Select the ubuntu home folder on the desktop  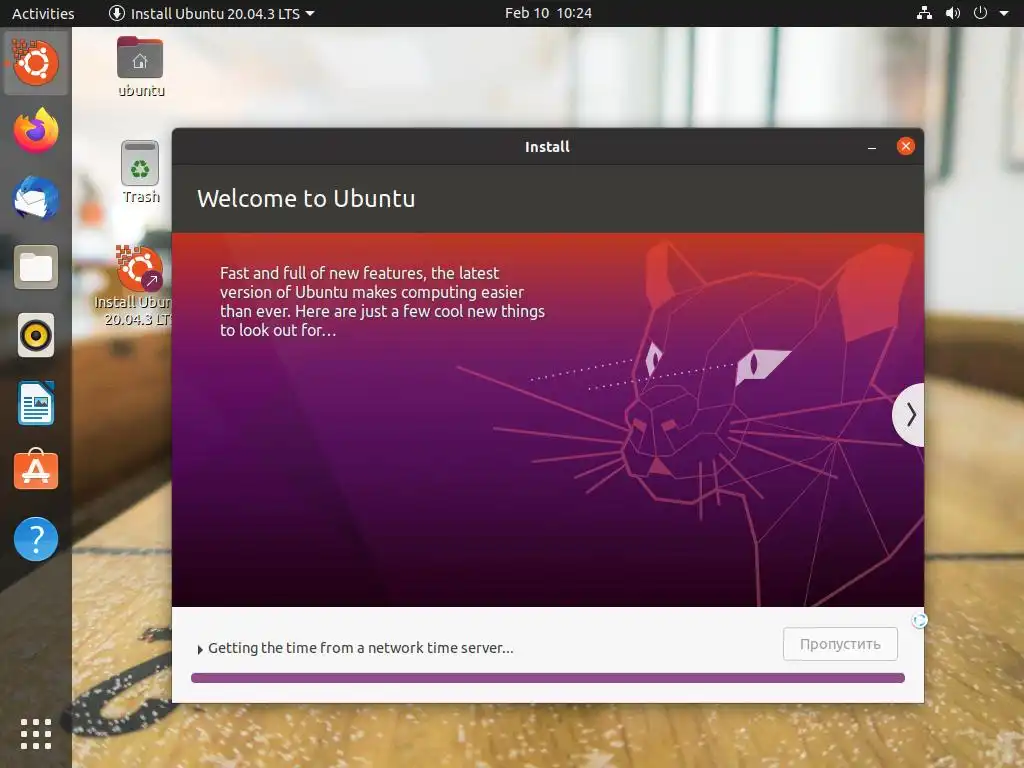pos(140,67)
